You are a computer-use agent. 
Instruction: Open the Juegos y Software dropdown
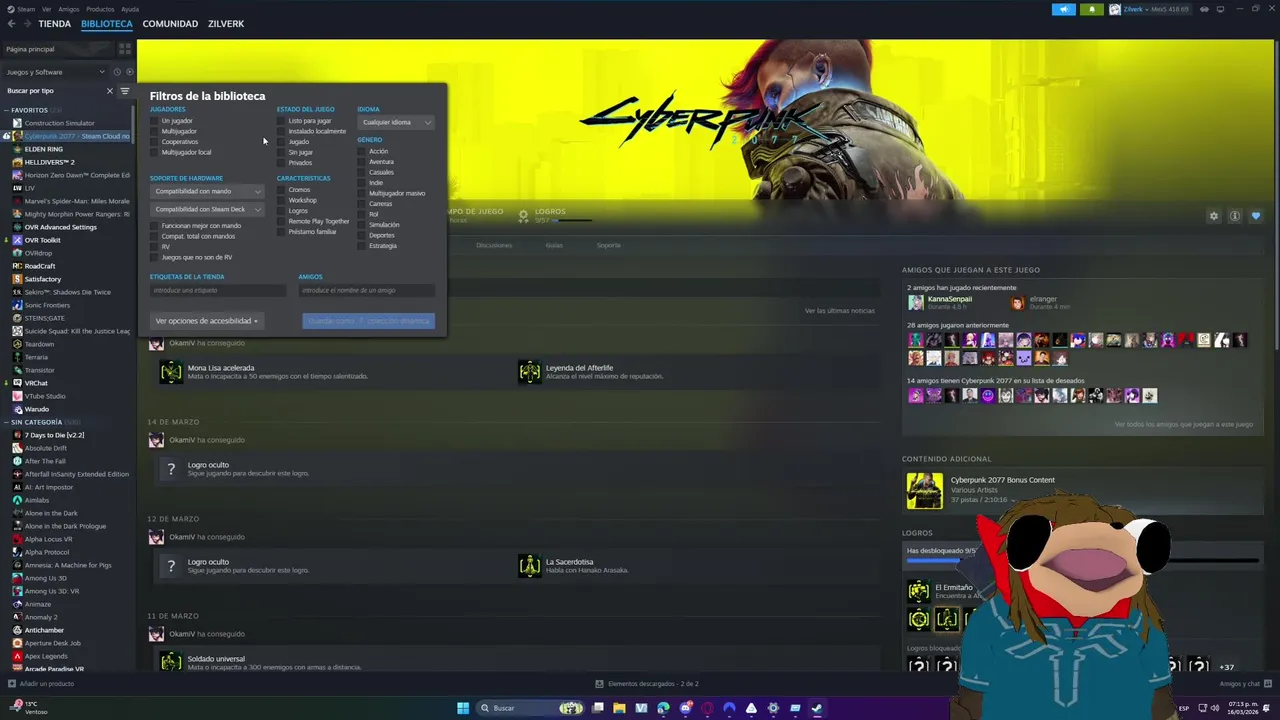point(55,72)
